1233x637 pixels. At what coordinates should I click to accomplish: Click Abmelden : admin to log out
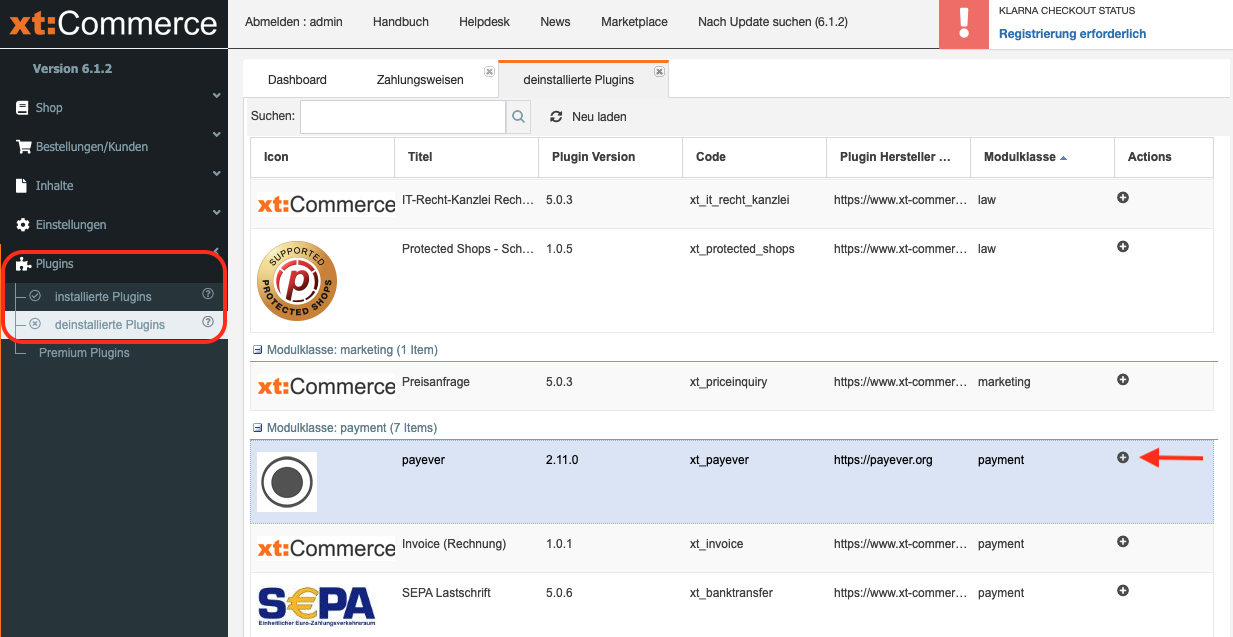click(294, 22)
